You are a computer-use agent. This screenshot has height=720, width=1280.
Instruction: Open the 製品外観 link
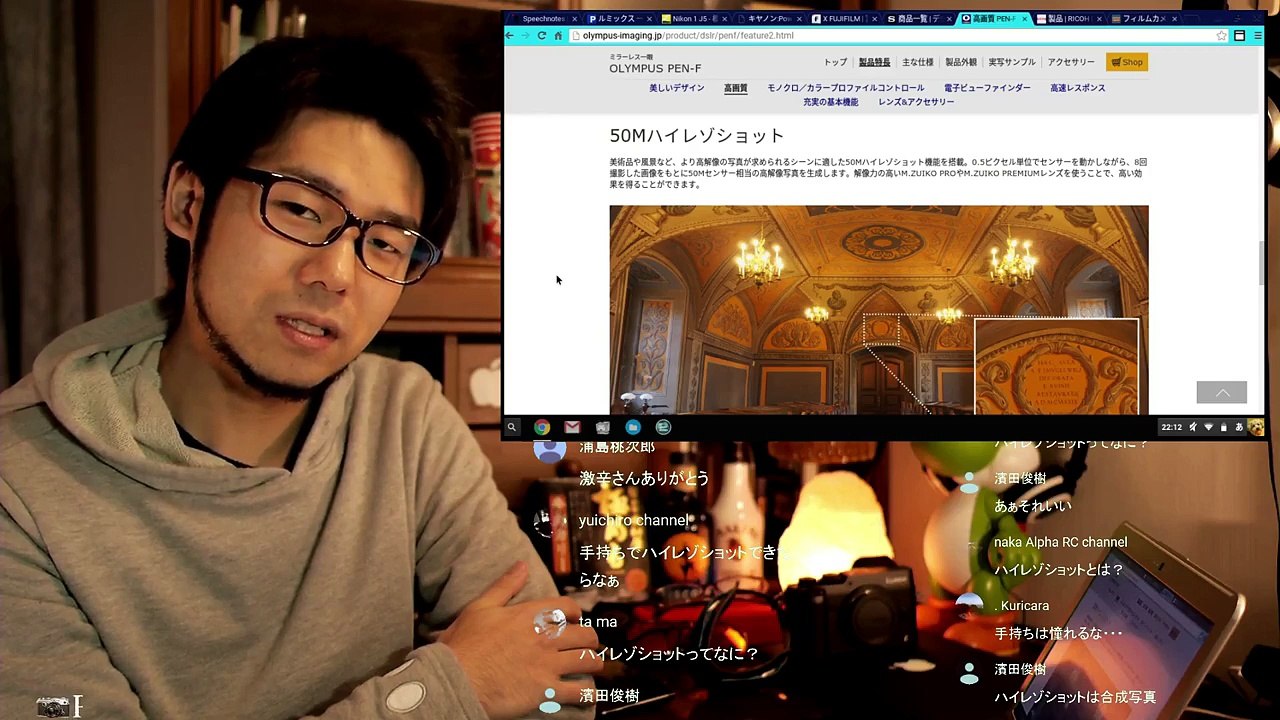(x=961, y=62)
